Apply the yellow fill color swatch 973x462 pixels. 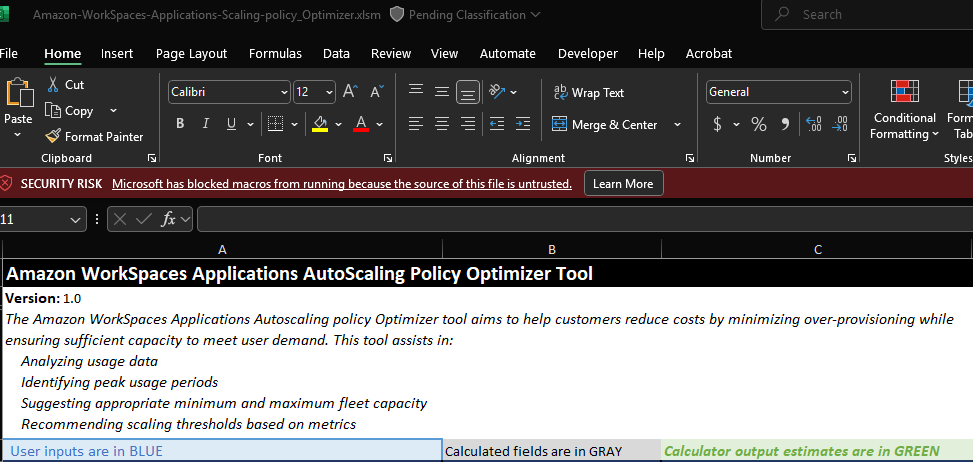pos(320,125)
